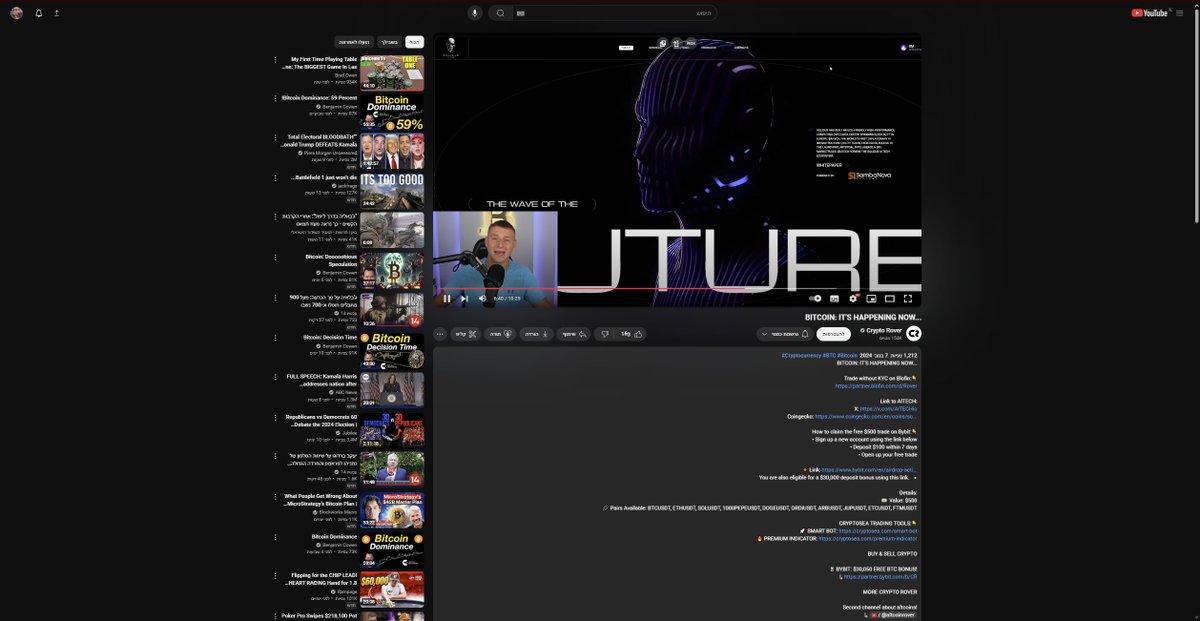Viewport: 1200px width, 621px height.
Task: Open the Thanks donation button
Action: pos(501,334)
